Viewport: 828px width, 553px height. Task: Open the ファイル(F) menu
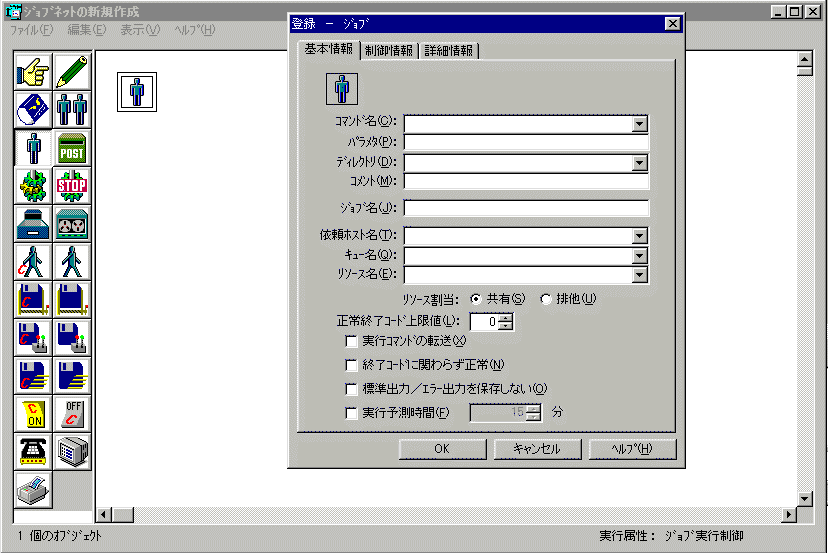tap(32, 30)
